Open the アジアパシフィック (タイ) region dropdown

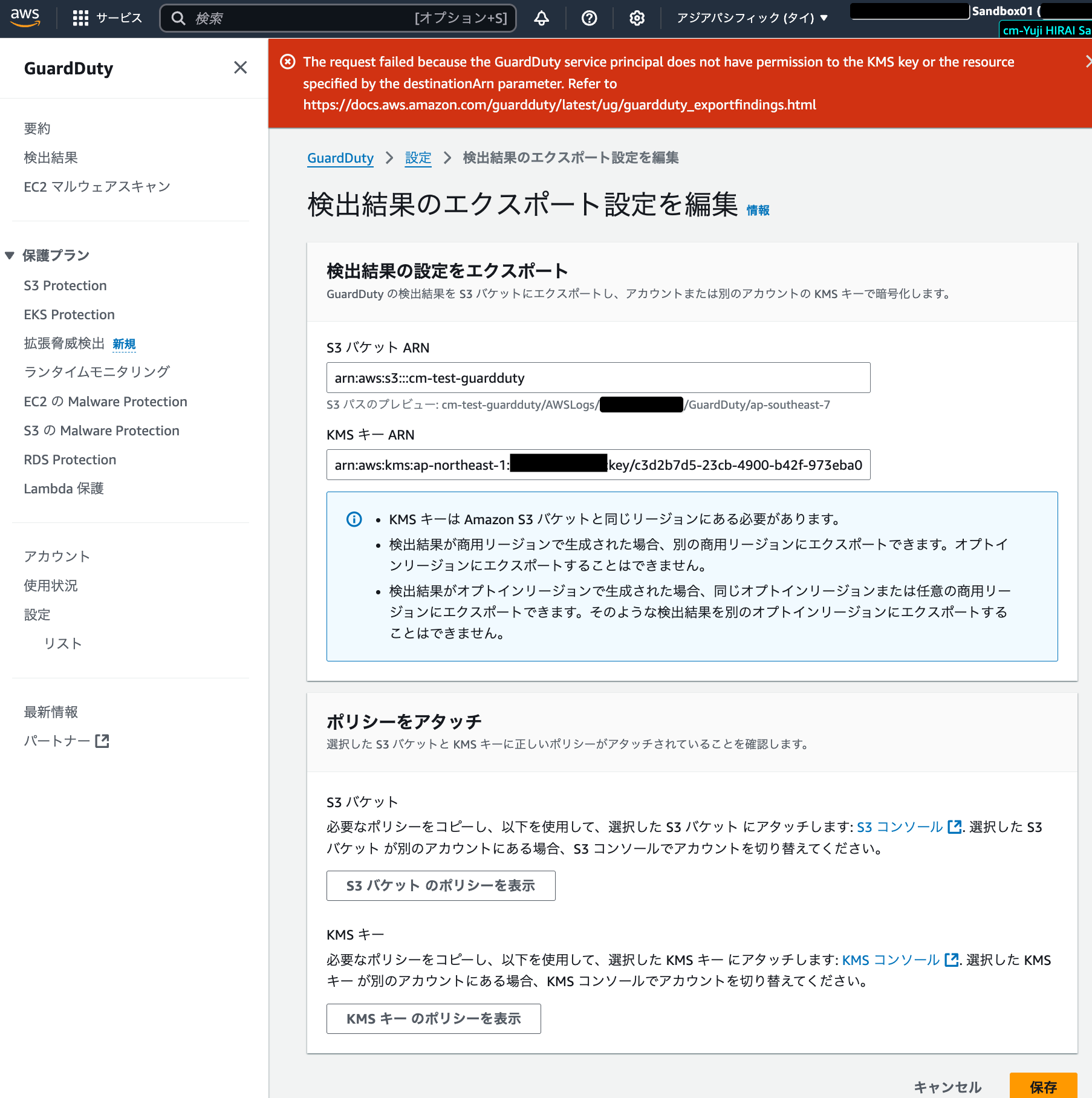click(752, 18)
